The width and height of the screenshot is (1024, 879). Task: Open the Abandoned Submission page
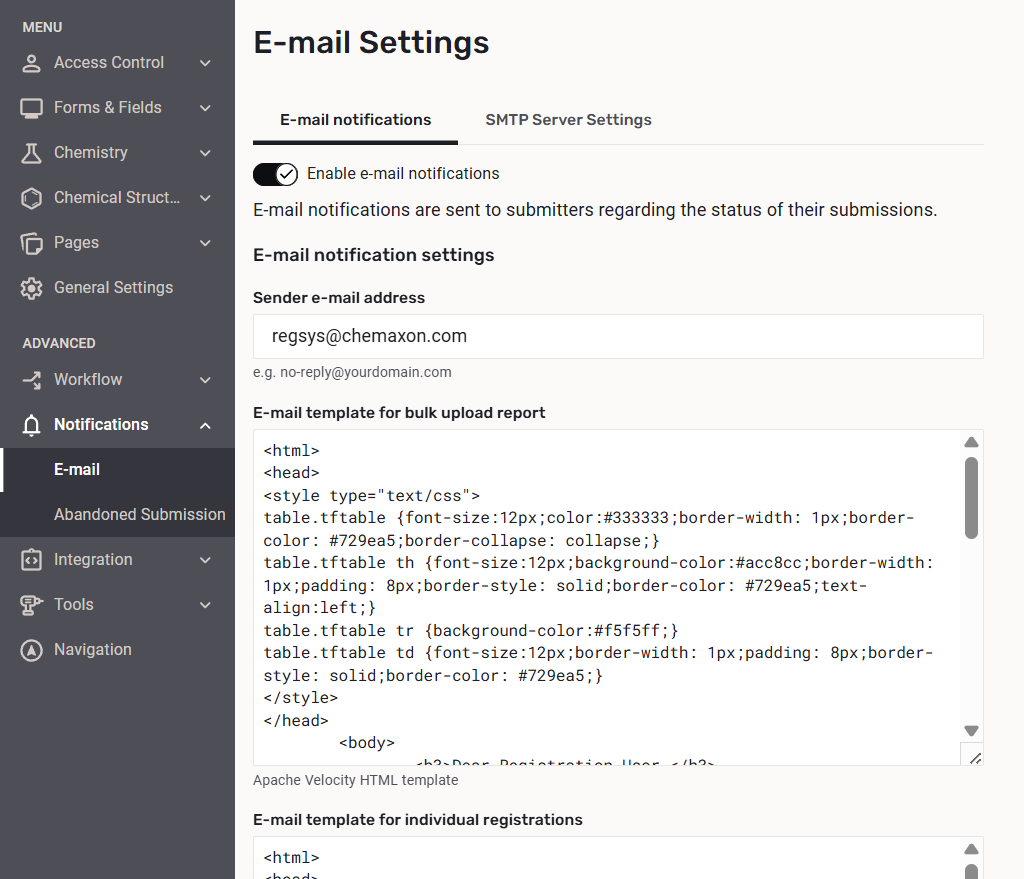[139, 515]
